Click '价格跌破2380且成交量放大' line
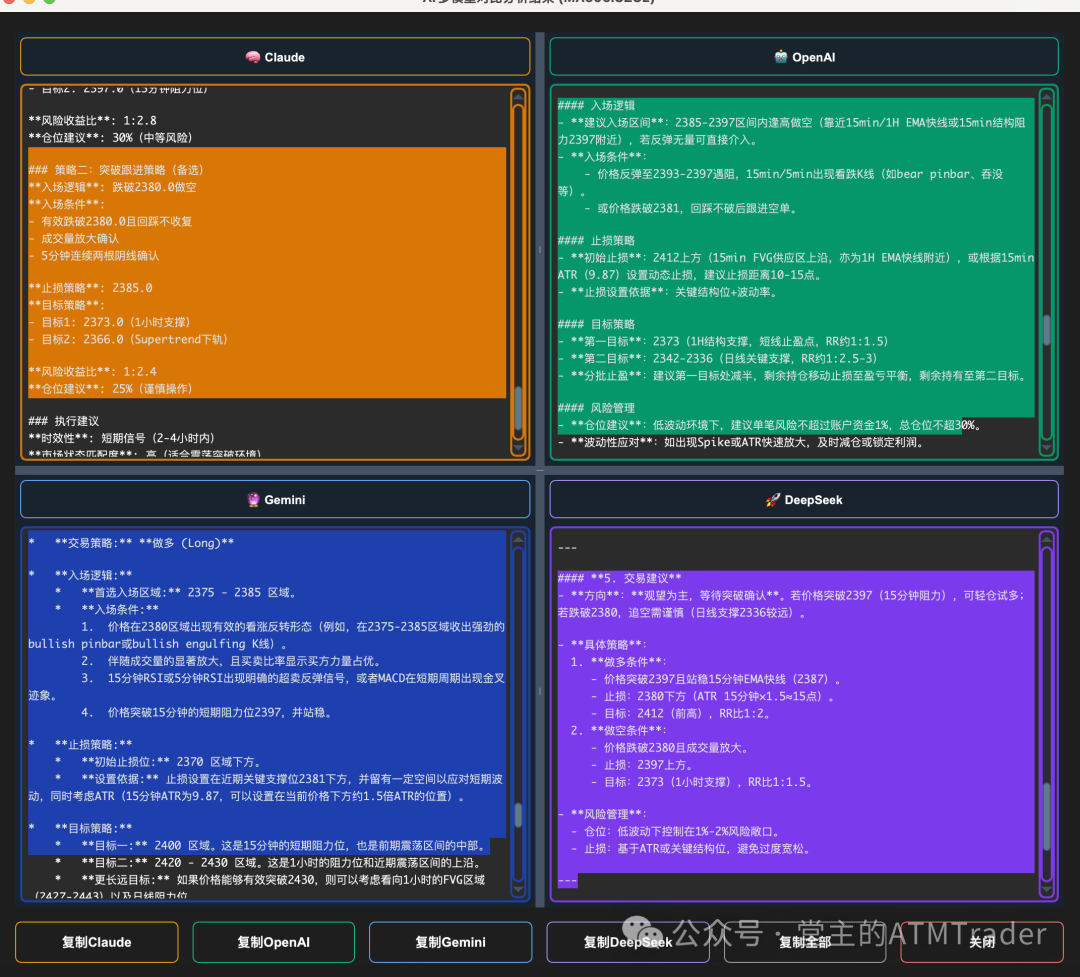This screenshot has height=977, width=1080. click(669, 748)
